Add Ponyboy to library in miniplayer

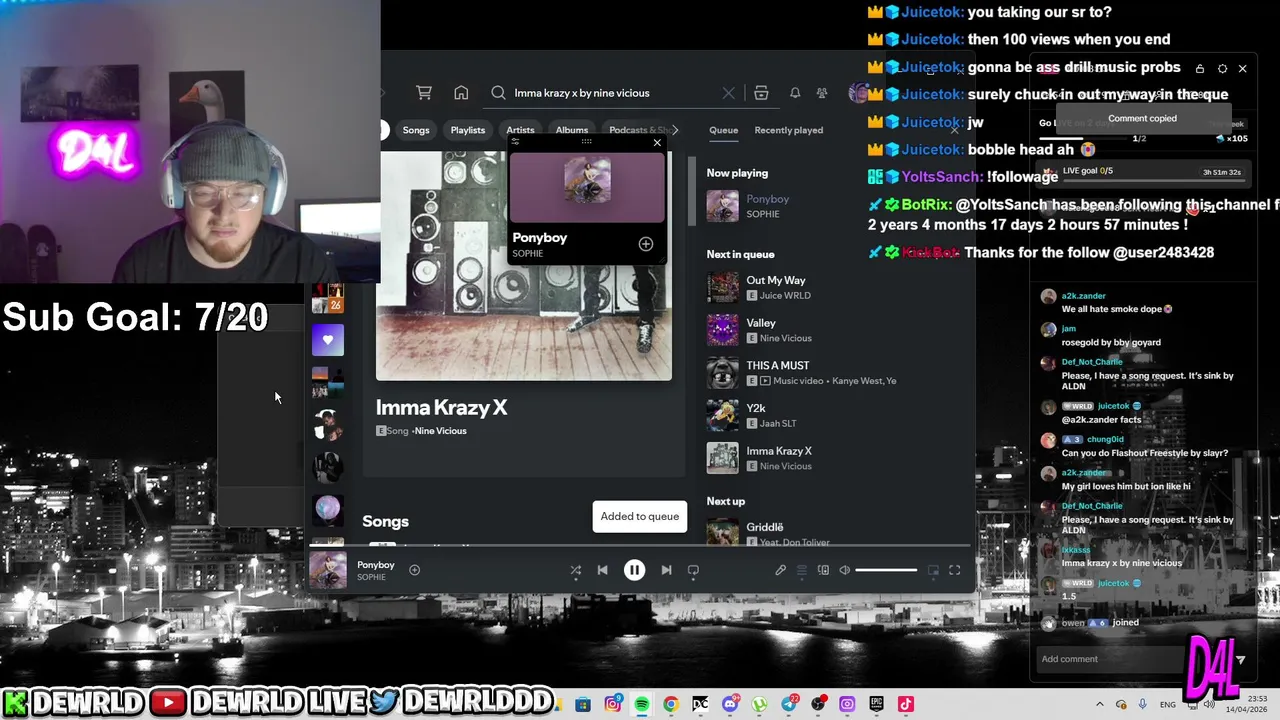[646, 244]
